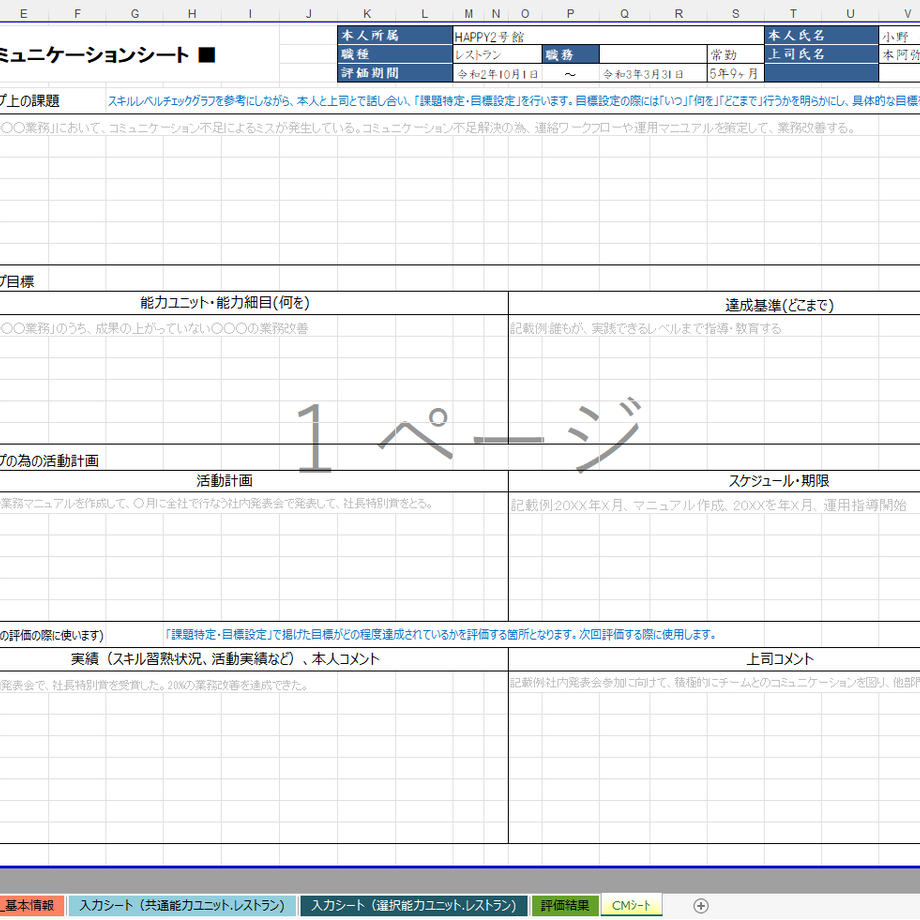Click the empty 職務 value cell
The width and height of the screenshot is (920, 920).
(x=654, y=55)
